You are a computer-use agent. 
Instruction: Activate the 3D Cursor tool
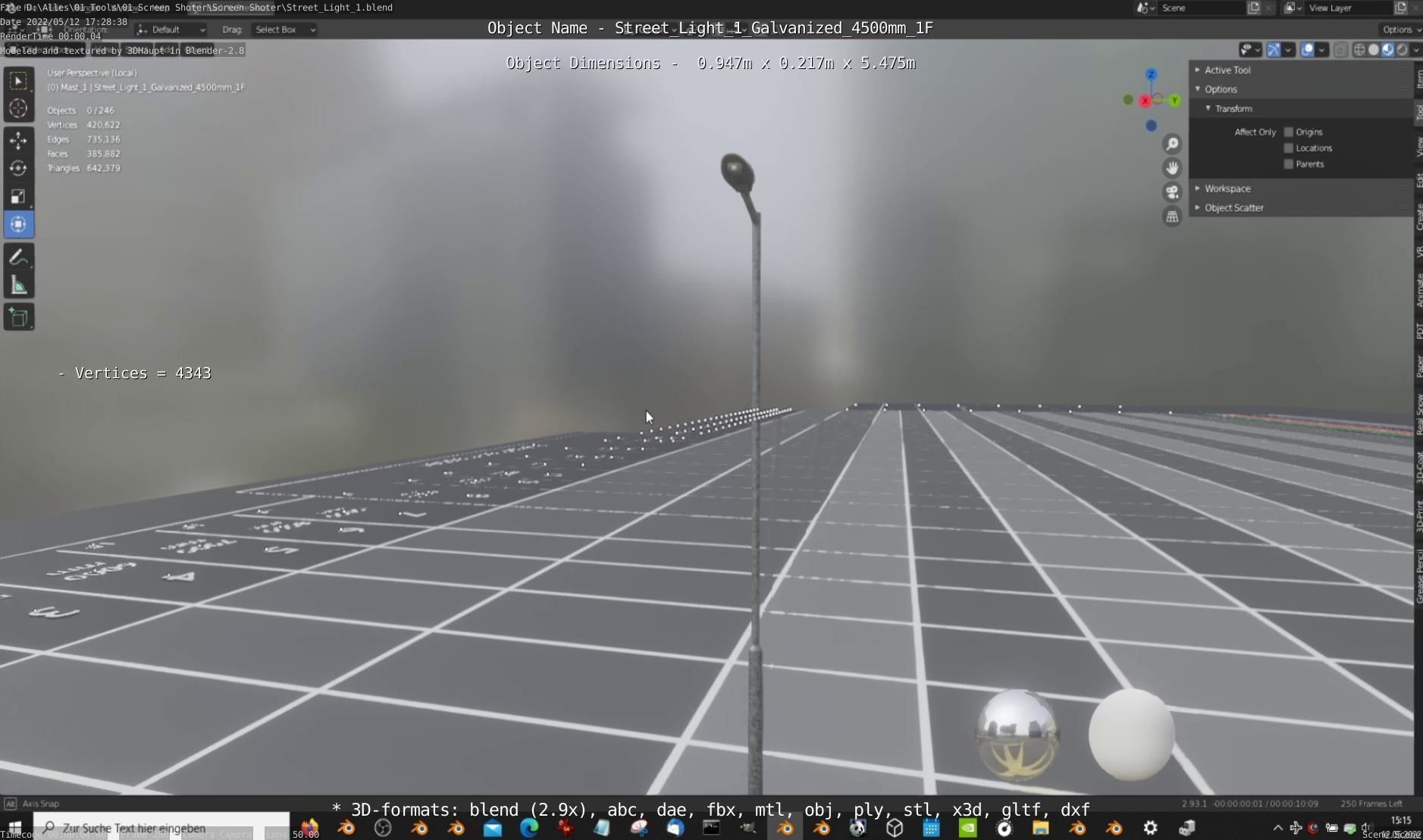click(x=18, y=108)
